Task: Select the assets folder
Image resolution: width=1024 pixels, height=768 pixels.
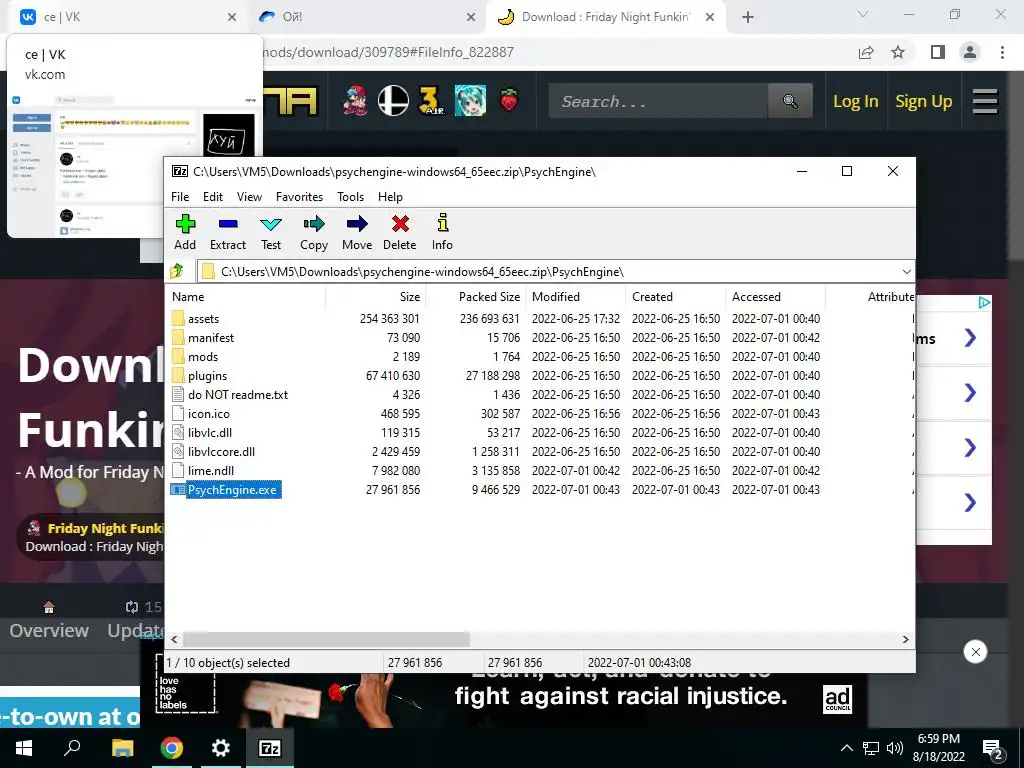Action: 204,319
